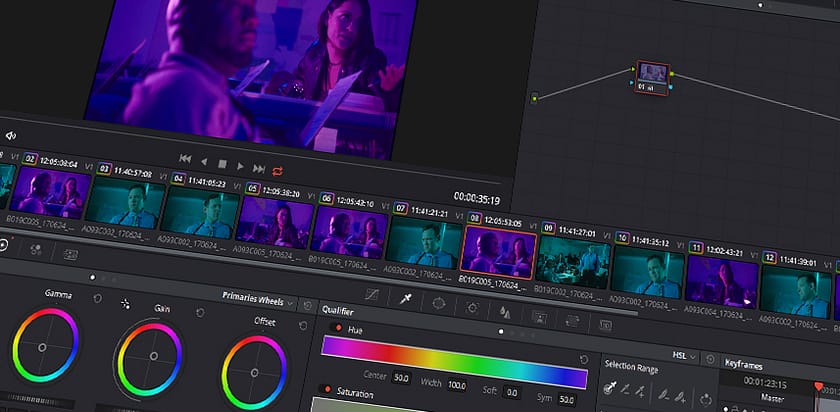Select clip 10 thumbnail at 11:41:35:12

647,272
